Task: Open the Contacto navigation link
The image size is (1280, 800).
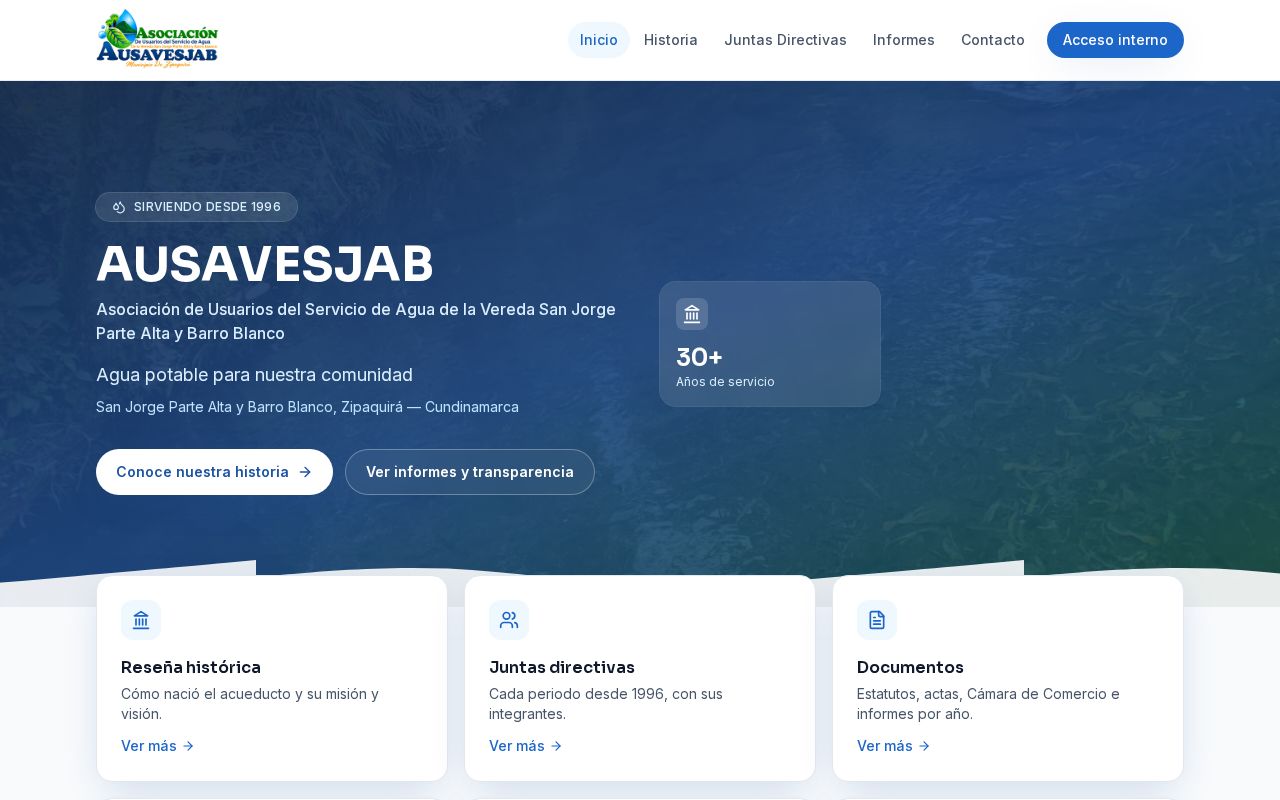Action: [993, 40]
